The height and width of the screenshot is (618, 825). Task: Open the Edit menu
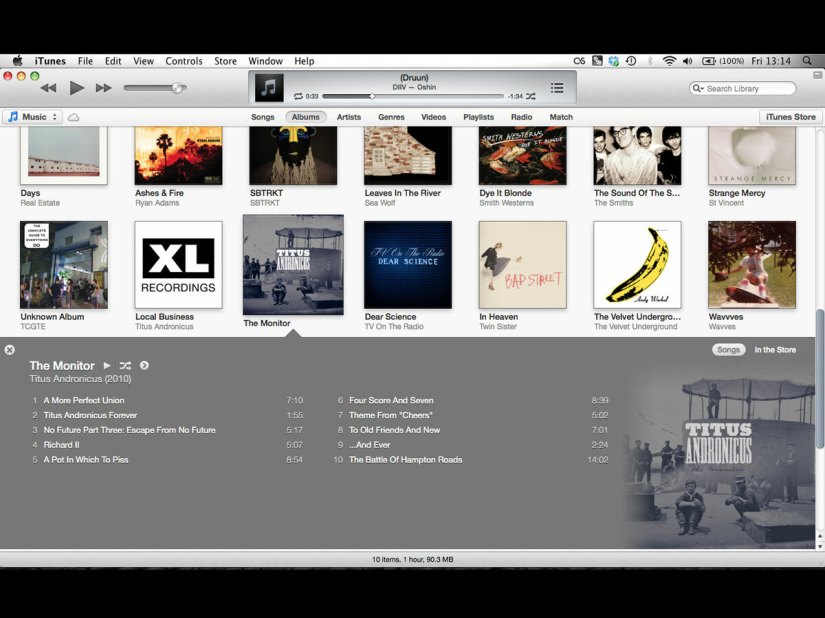click(x=113, y=61)
